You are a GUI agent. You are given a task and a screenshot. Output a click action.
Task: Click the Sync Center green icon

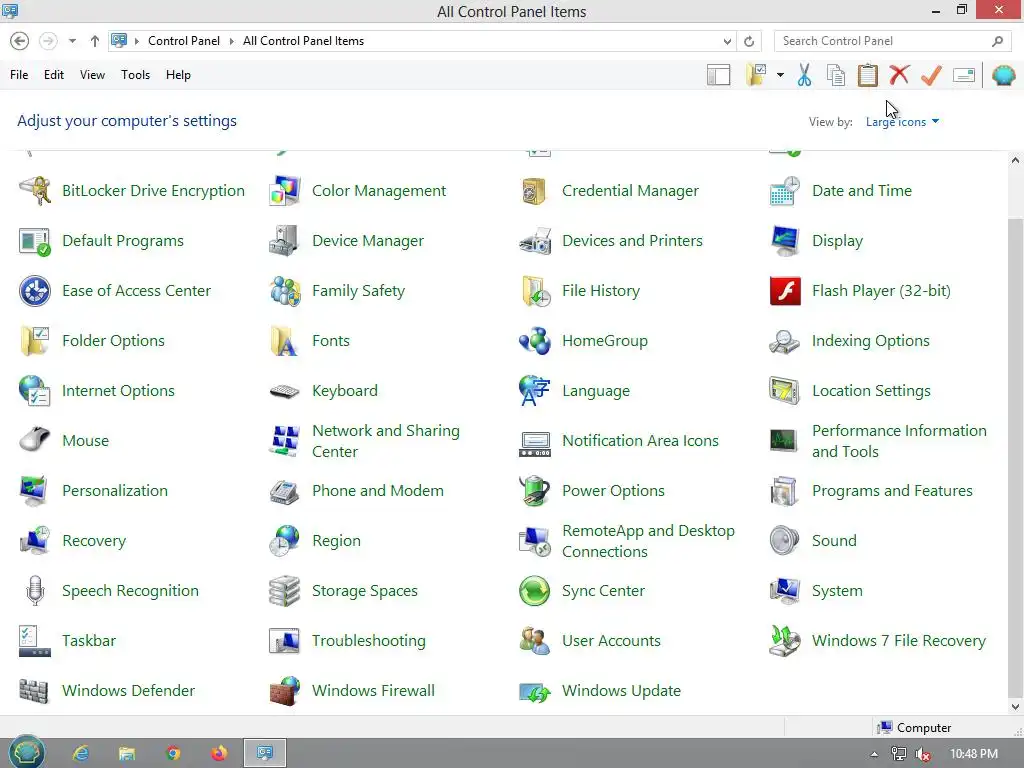534,591
